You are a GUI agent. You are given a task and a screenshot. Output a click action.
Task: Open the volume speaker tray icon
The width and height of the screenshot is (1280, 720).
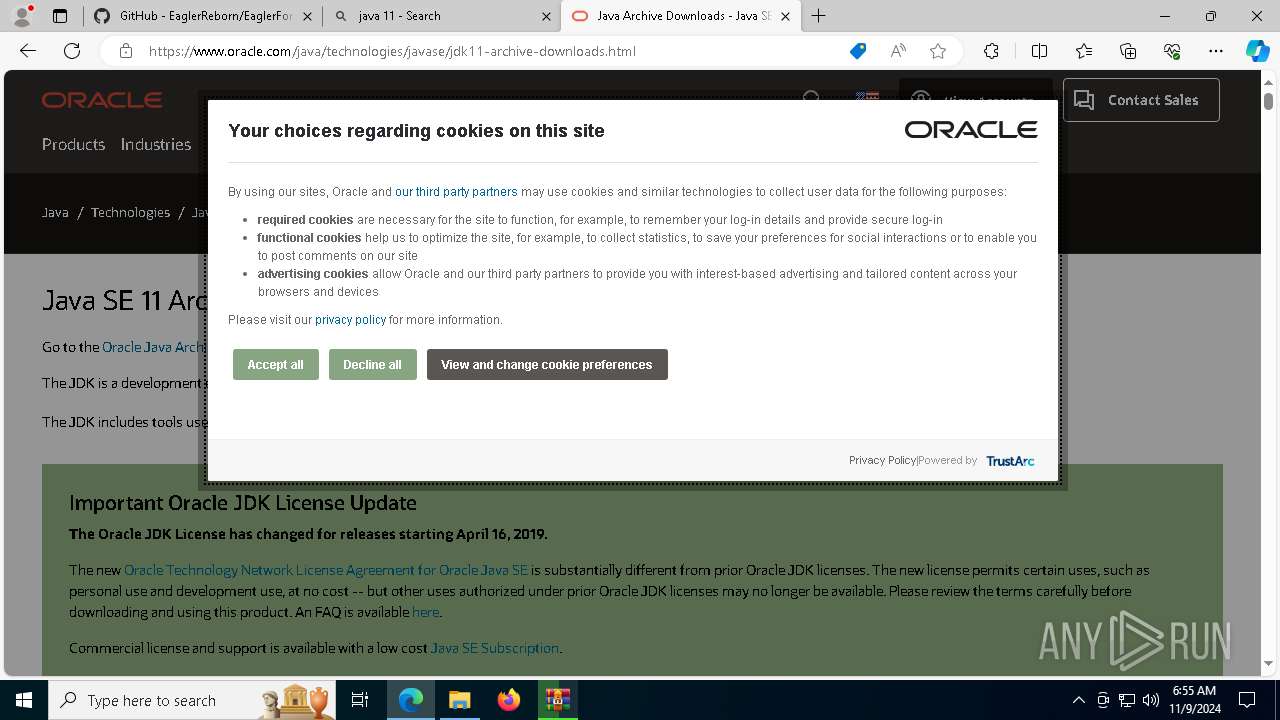click(x=1151, y=700)
